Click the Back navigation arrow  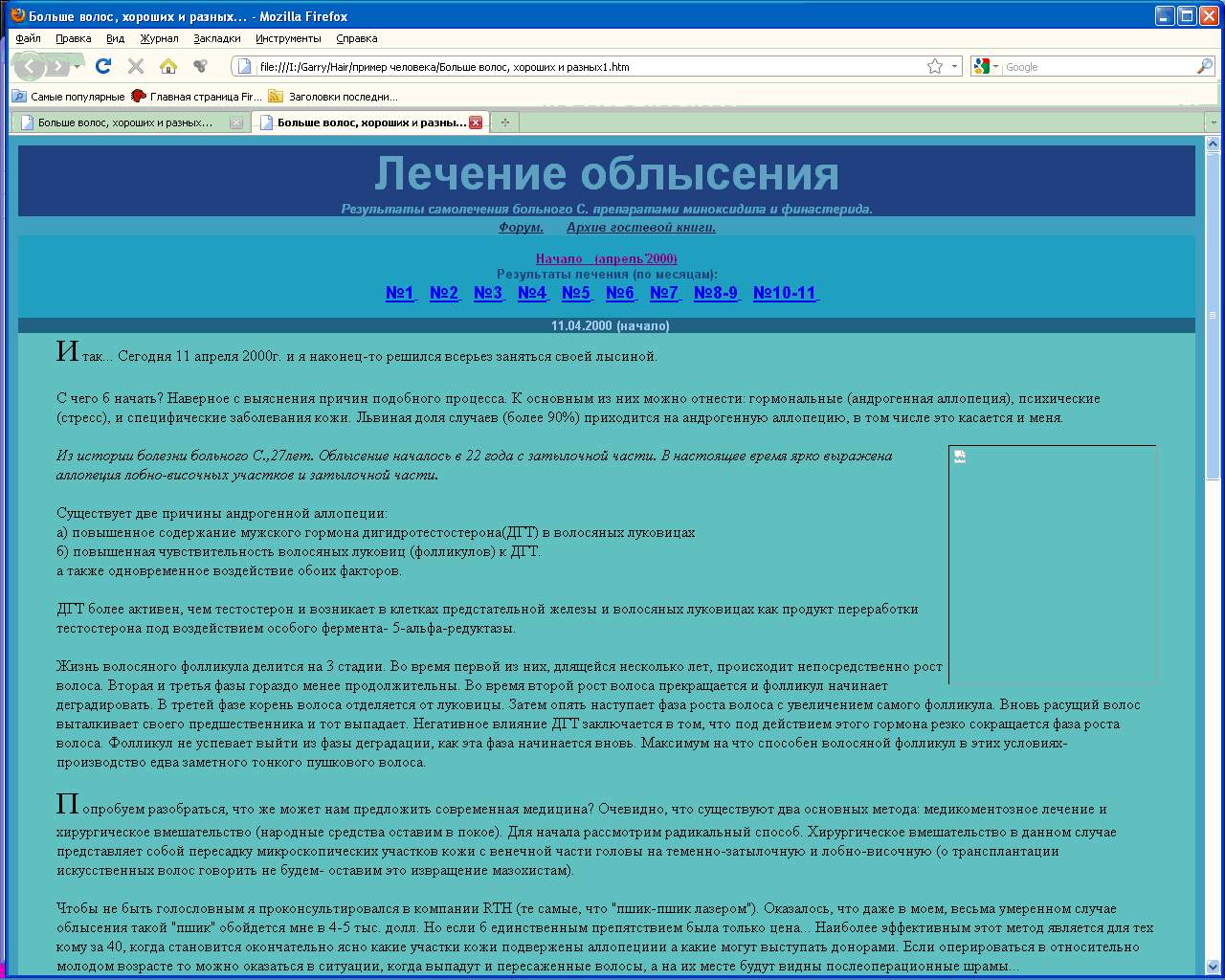coord(30,66)
